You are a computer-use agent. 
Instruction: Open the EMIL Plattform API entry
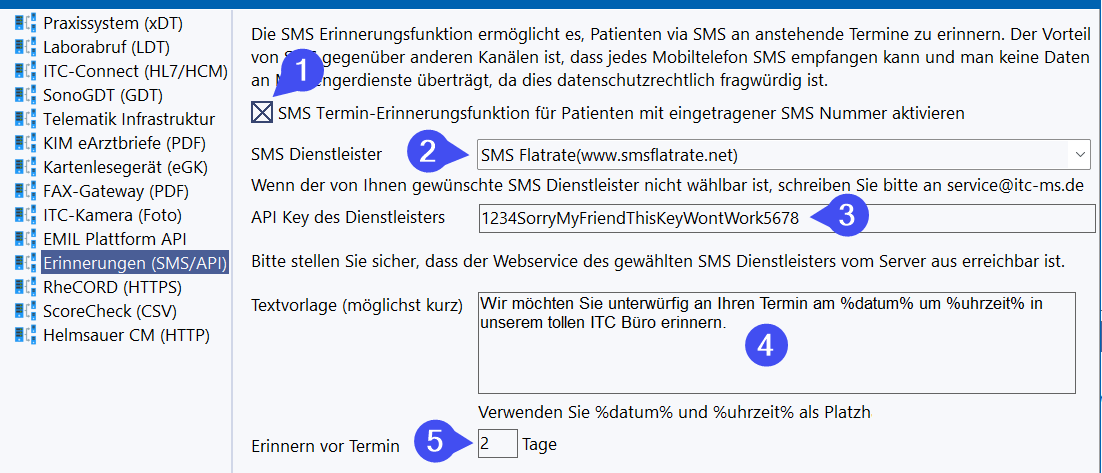[114, 239]
